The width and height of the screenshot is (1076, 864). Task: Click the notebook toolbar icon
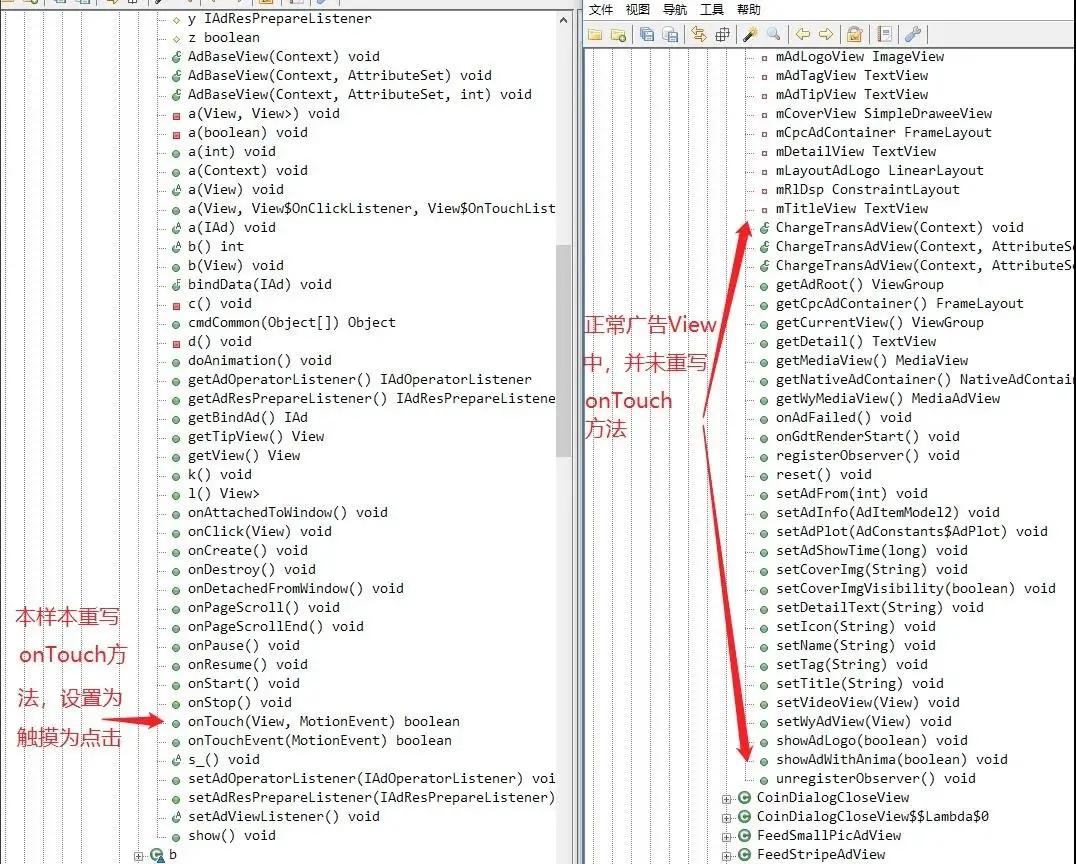[885, 34]
